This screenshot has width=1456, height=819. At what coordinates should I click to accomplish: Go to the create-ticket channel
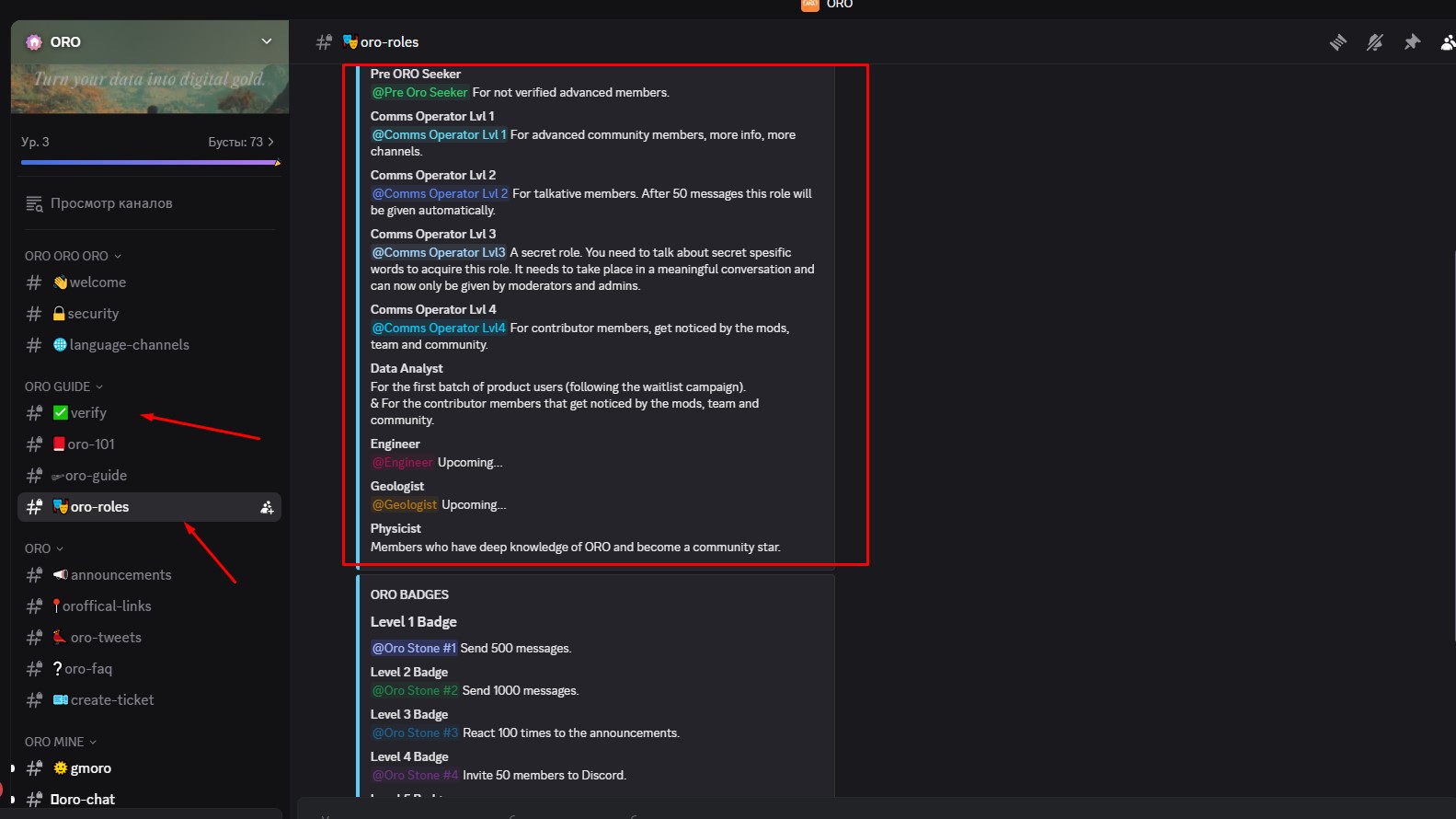click(112, 700)
